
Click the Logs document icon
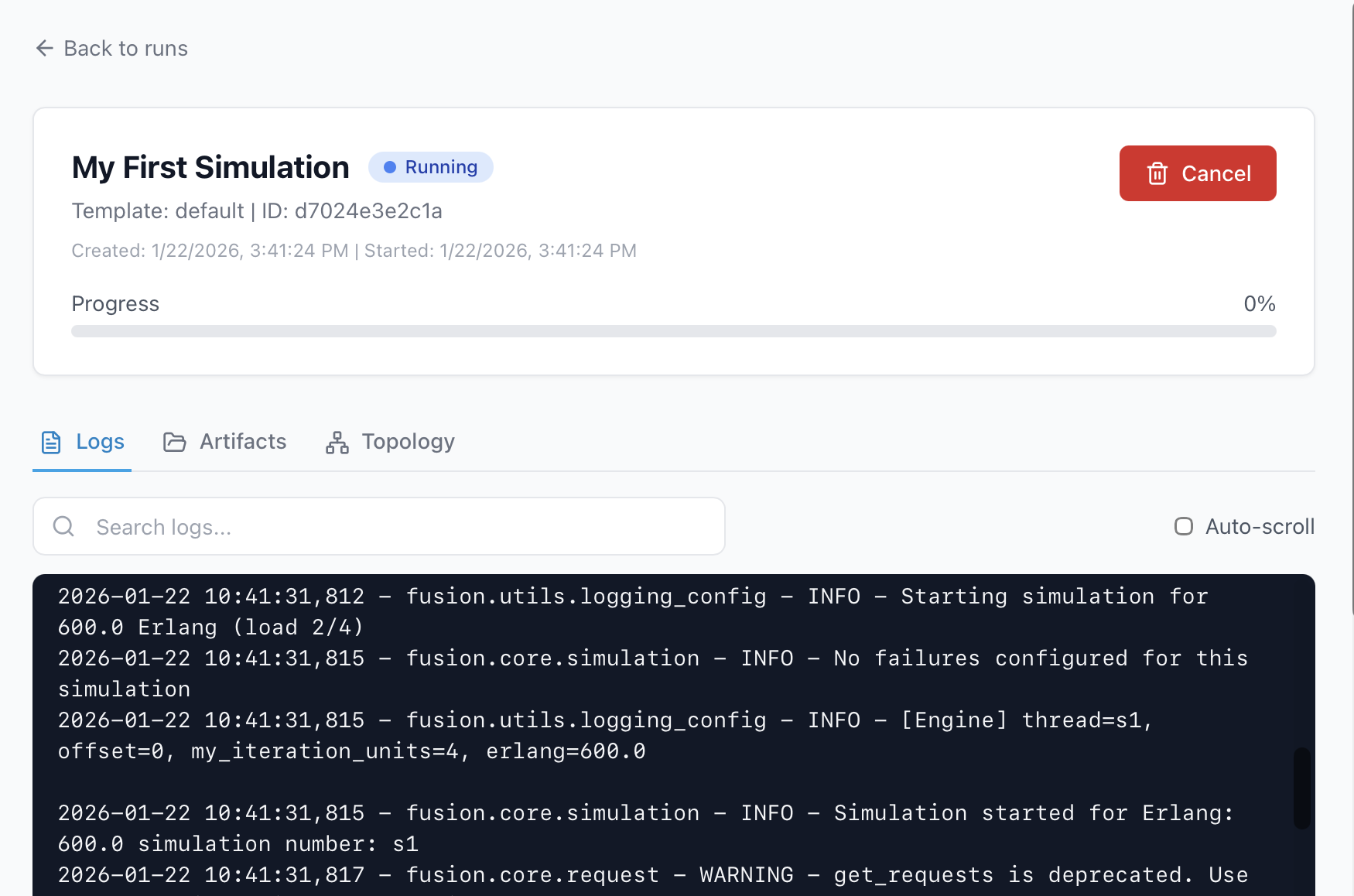[51, 442]
